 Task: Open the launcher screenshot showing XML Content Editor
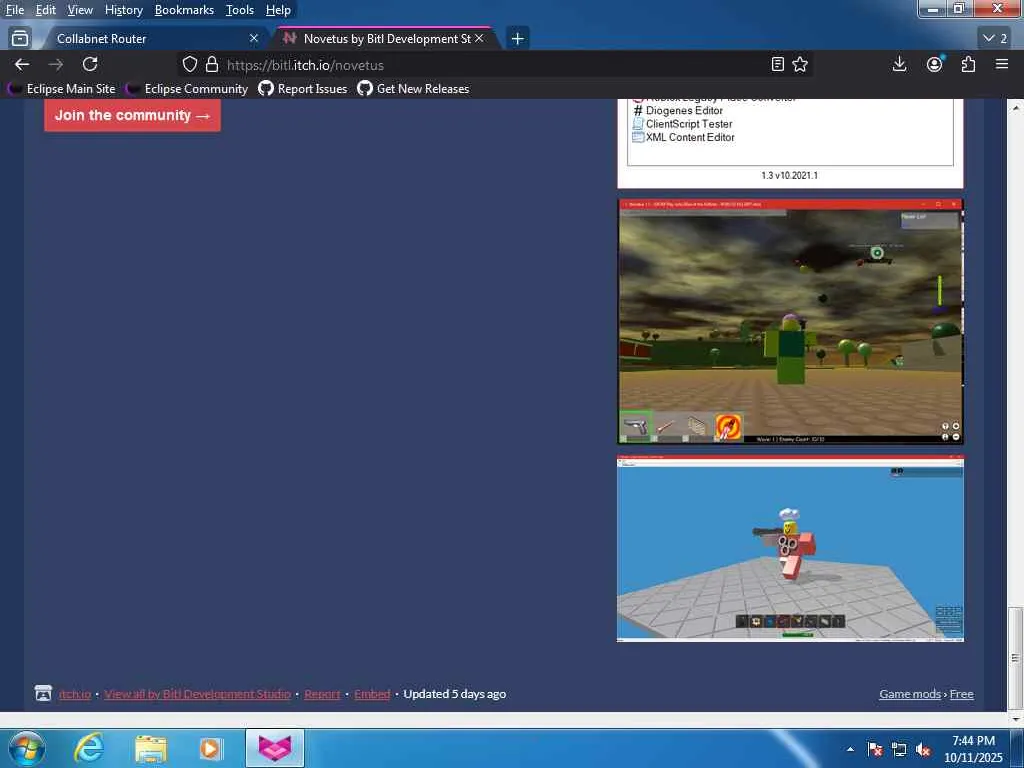tap(790, 143)
